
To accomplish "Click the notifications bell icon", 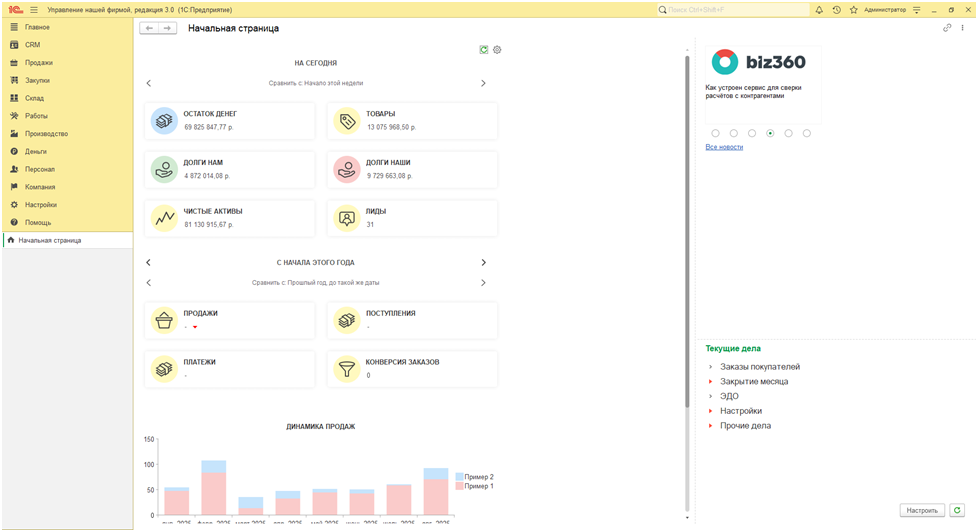I will (x=819, y=9).
